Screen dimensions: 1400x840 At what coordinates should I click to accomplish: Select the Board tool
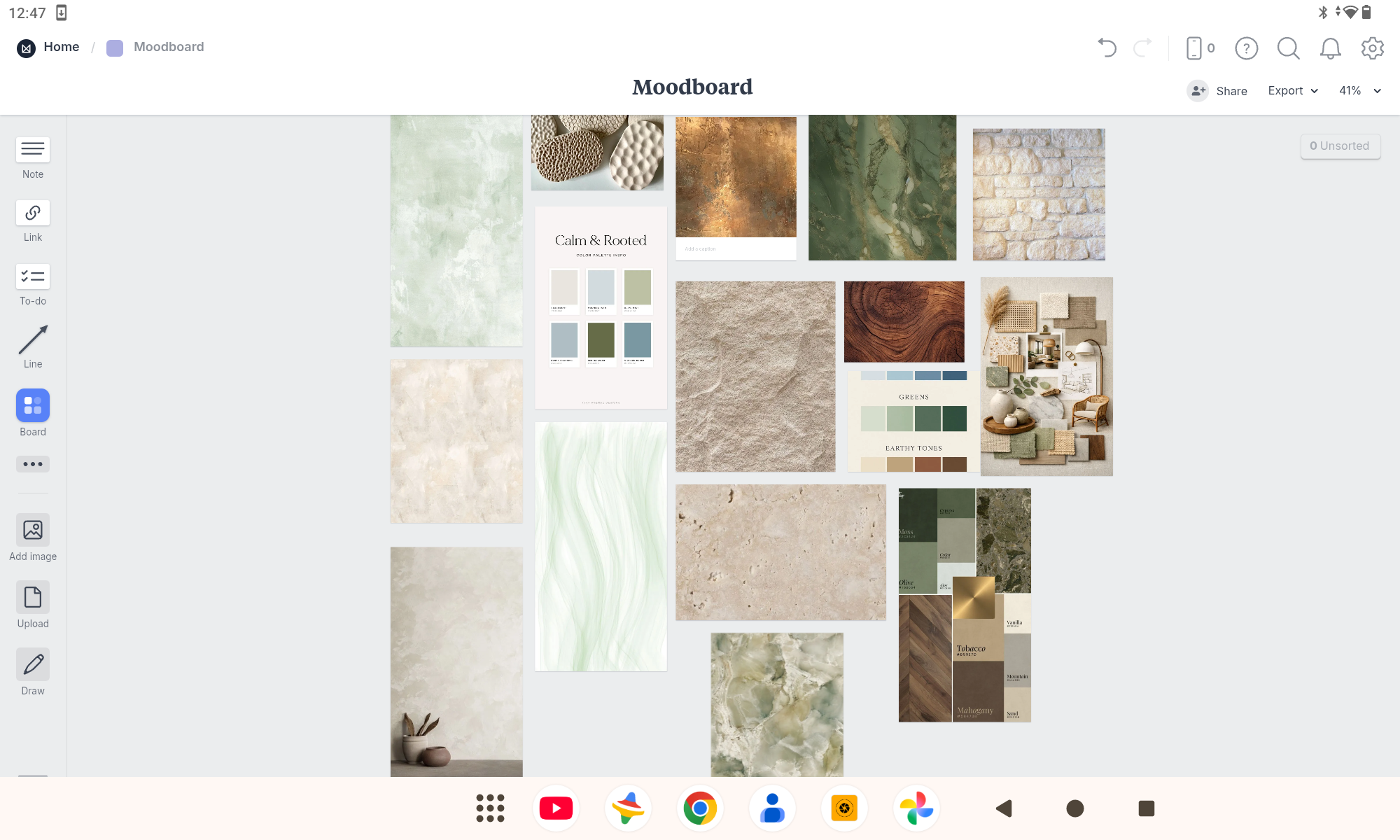click(33, 406)
